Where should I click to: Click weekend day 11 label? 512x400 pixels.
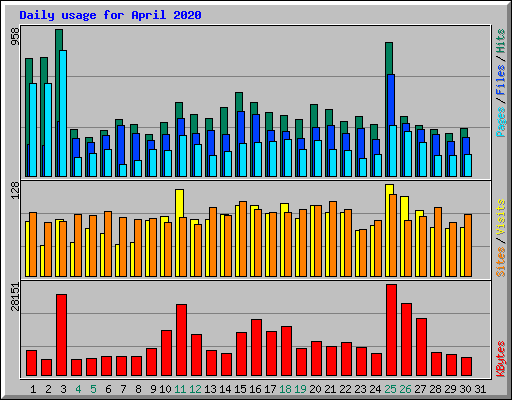coord(180,389)
